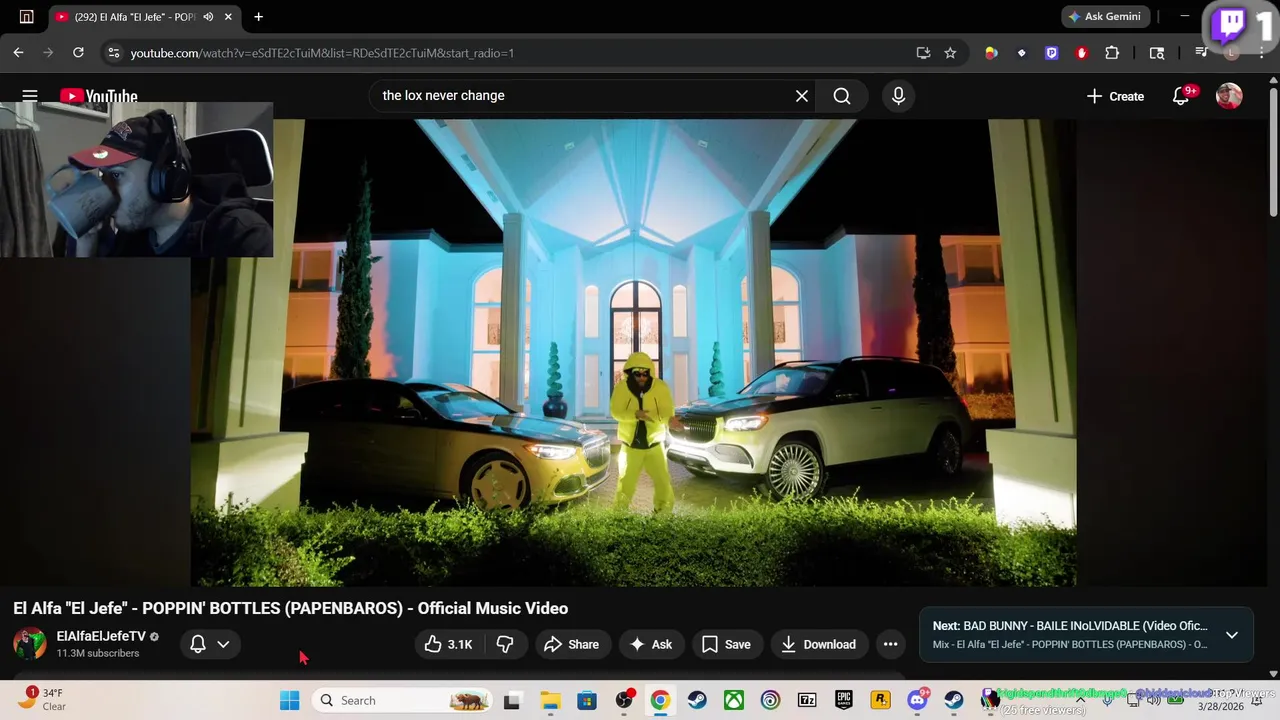
Task: Clear the search box with the X
Action: 802,96
